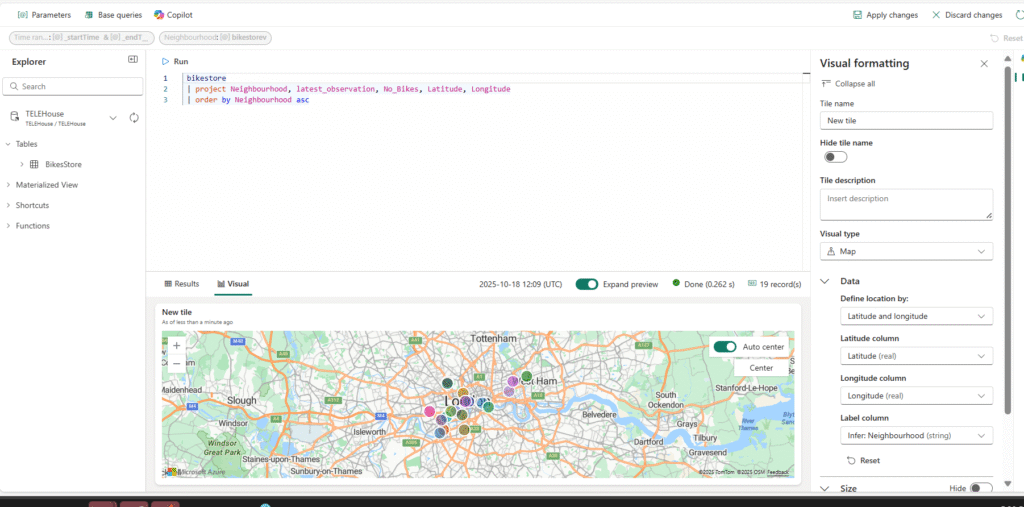Turn off Auto center on map

pos(725,347)
